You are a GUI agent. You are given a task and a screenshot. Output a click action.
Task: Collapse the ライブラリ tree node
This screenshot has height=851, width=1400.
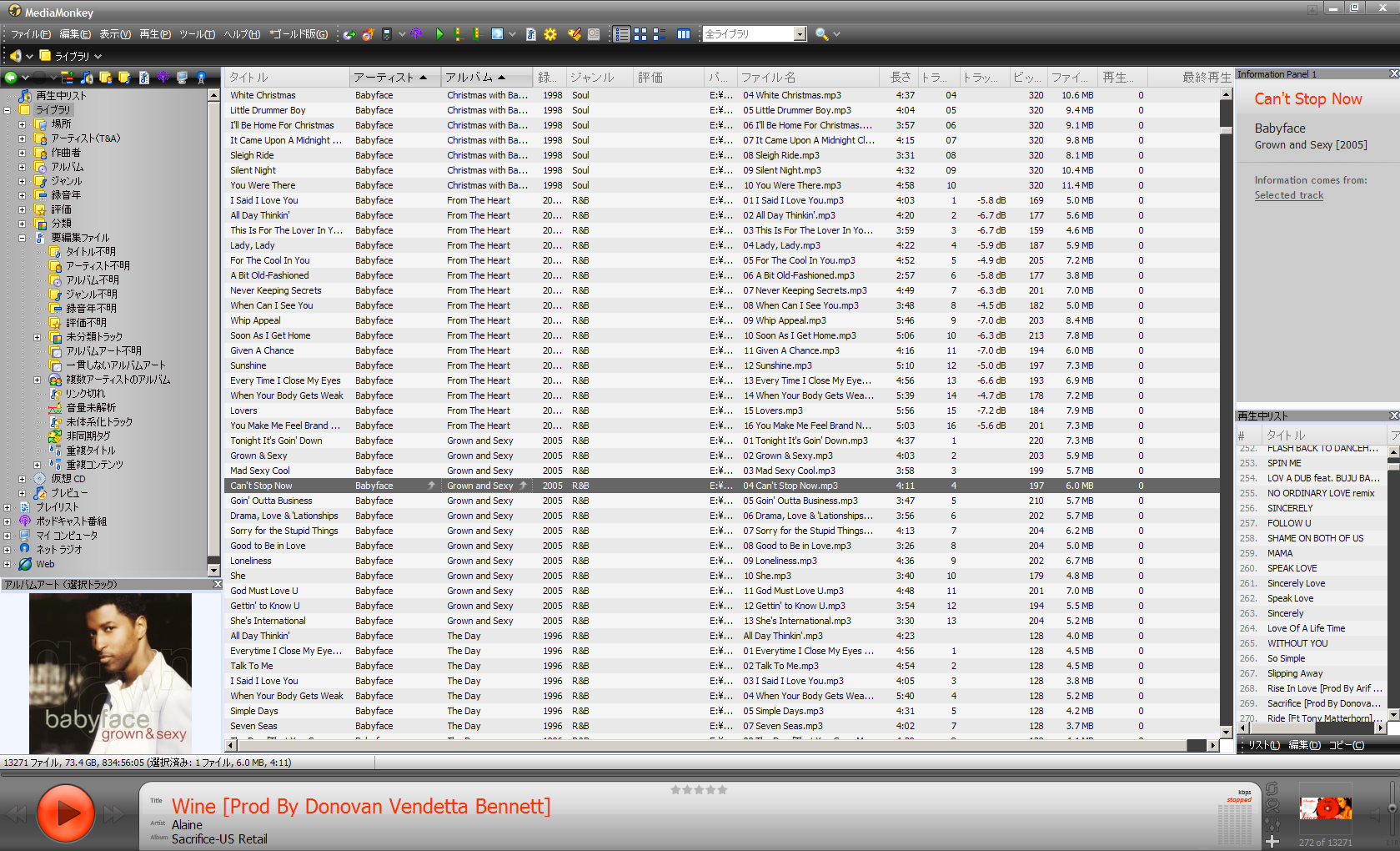click(x=8, y=110)
